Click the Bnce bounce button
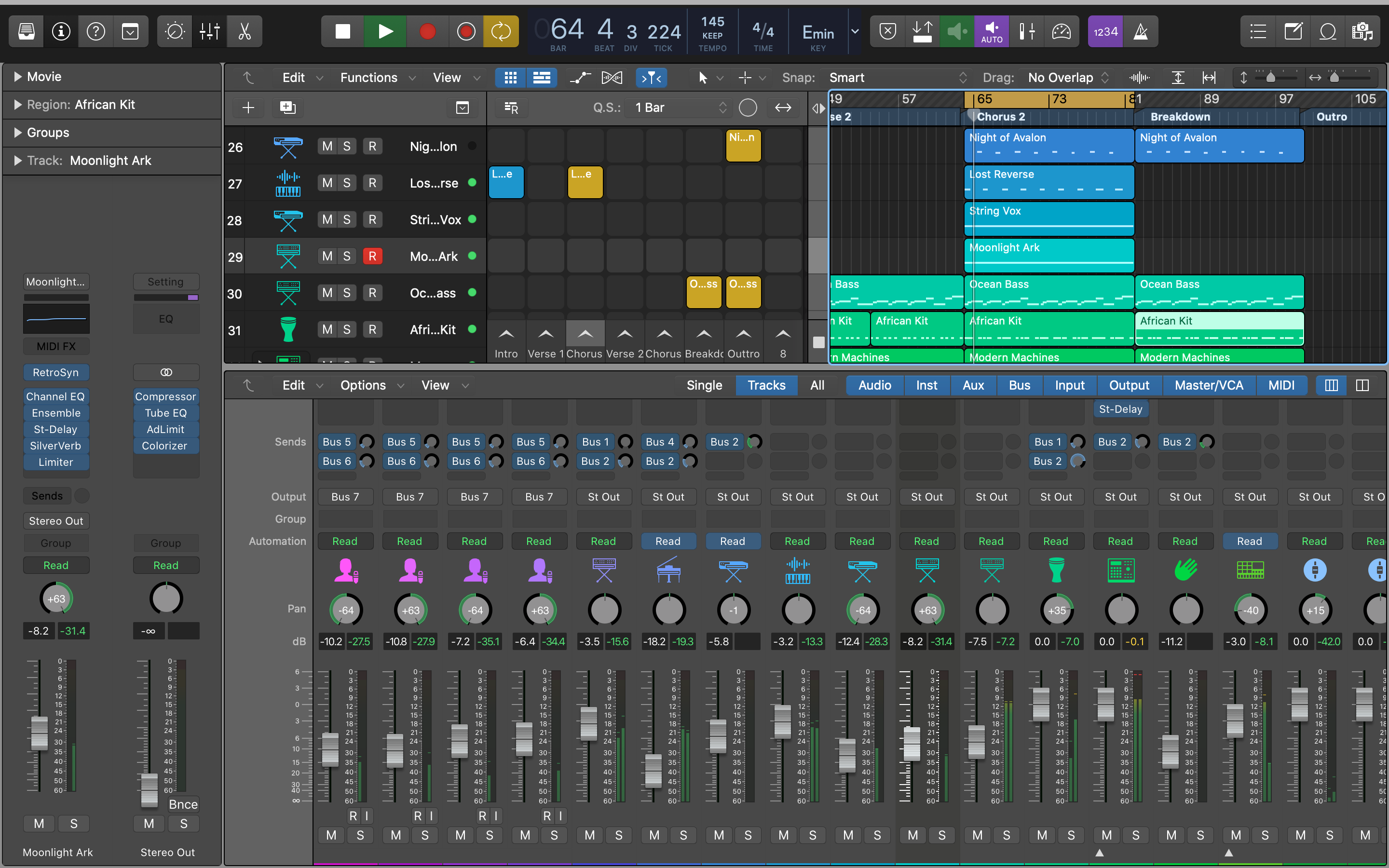1389x868 pixels. [183, 804]
